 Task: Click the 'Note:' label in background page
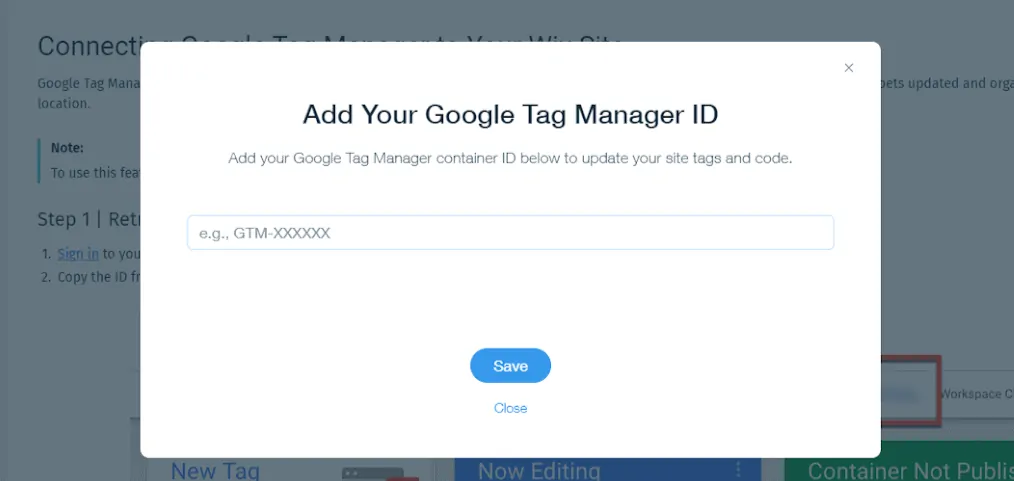[67, 147]
